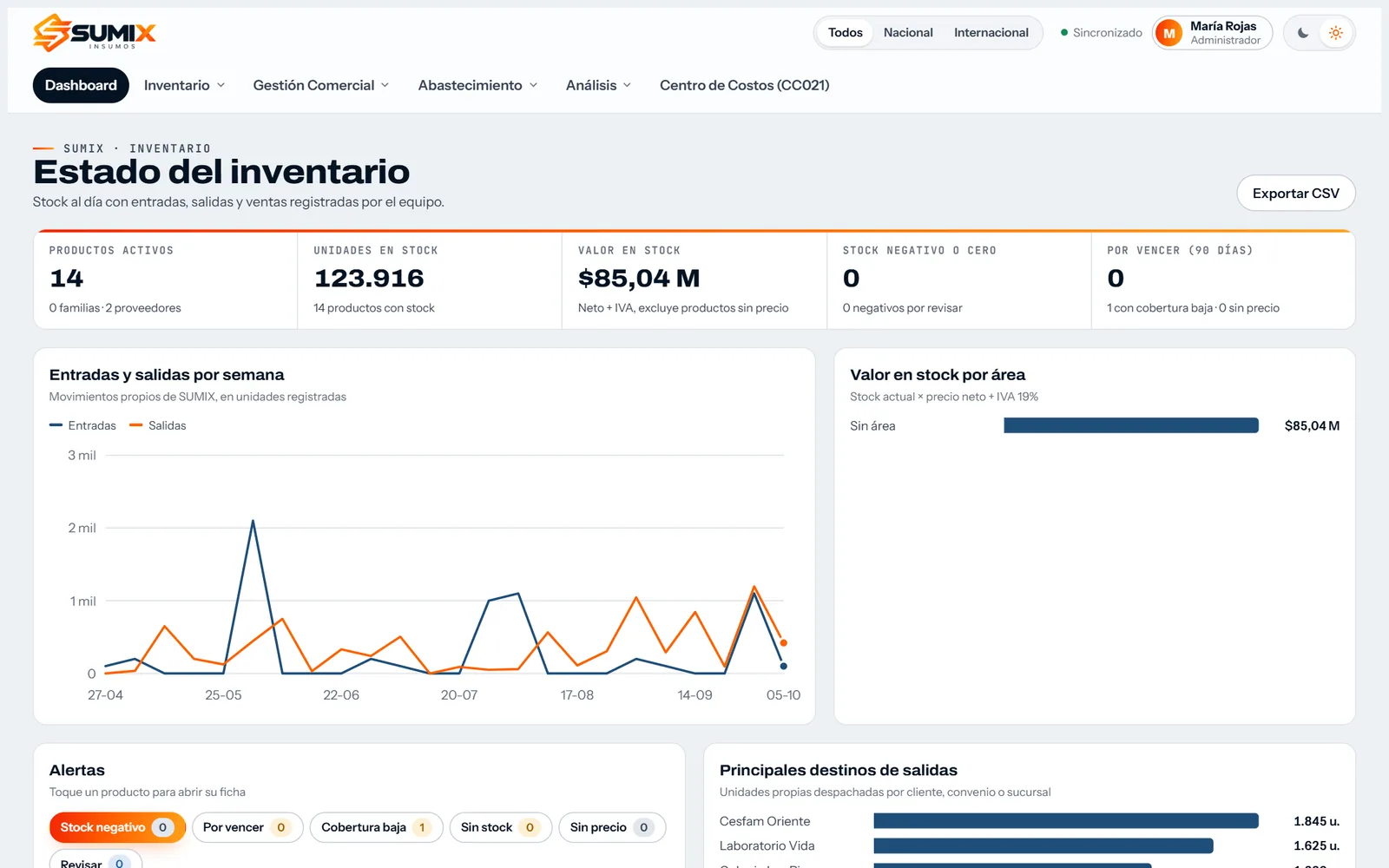The width and height of the screenshot is (1389, 868).
Task: Open Centro de Costos (CC021)
Action: point(744,85)
